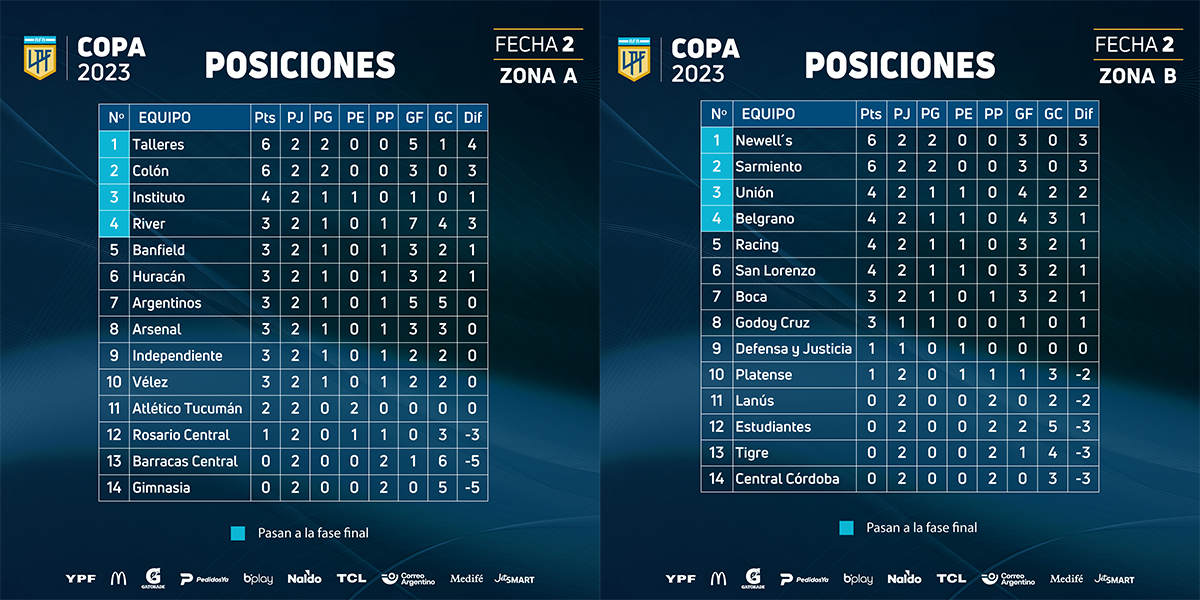This screenshot has width=1200, height=600.
Task: Click the LPF shield logo in Zona B panel
Action: coord(634,57)
